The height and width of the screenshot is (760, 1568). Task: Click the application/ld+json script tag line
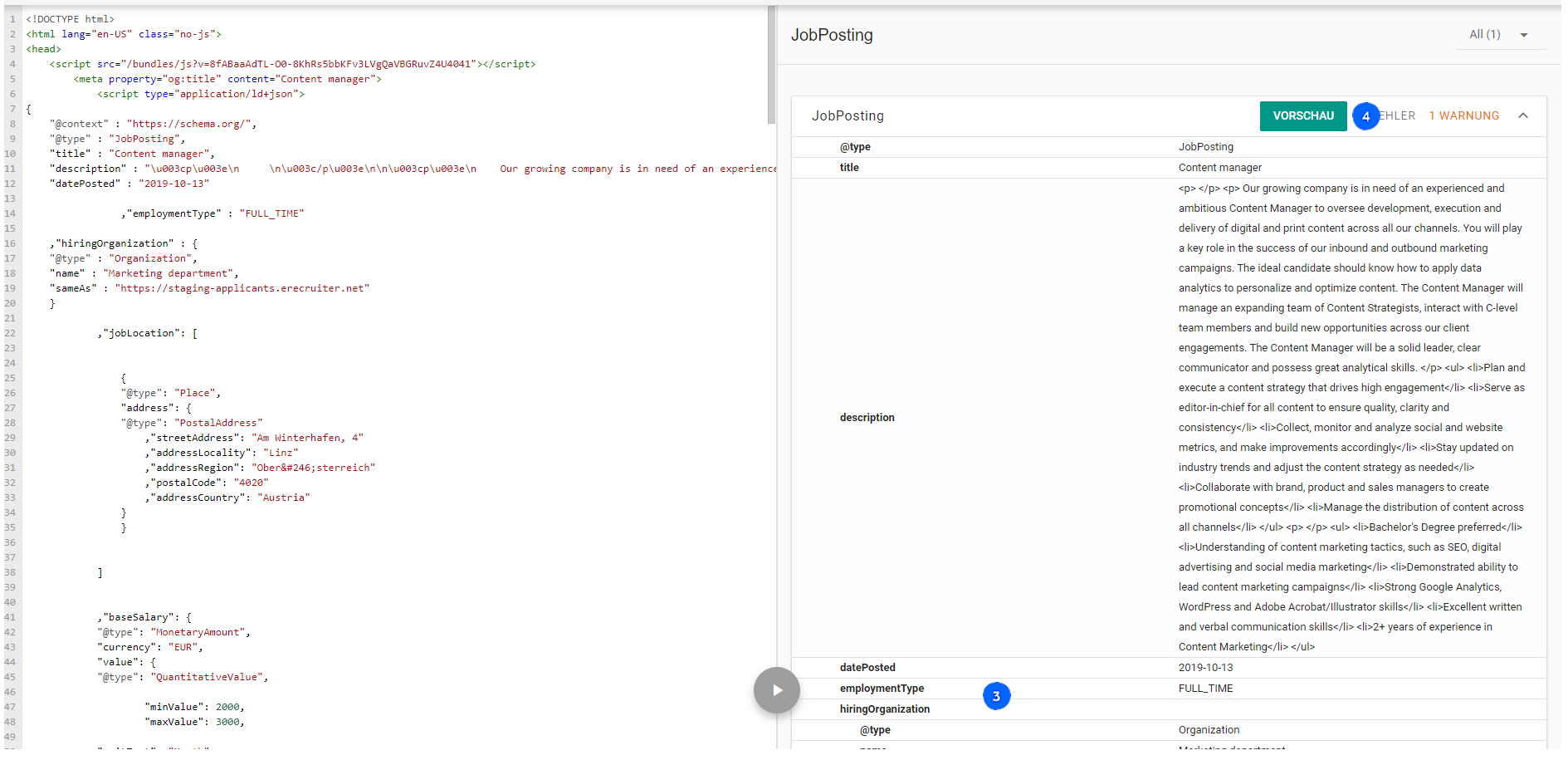201,94
